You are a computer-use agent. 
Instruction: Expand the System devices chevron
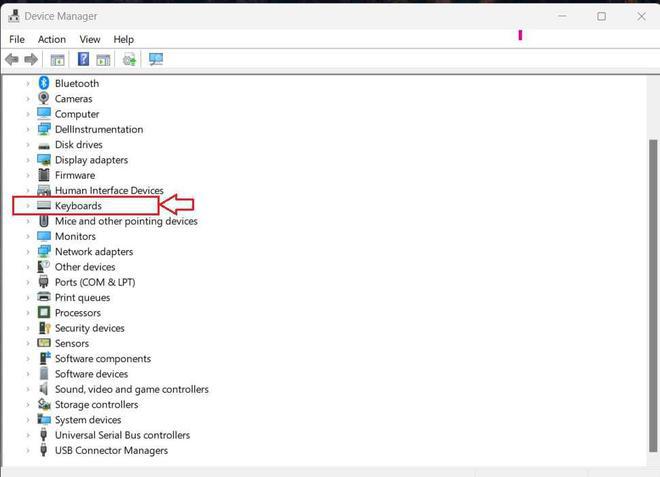coord(28,420)
